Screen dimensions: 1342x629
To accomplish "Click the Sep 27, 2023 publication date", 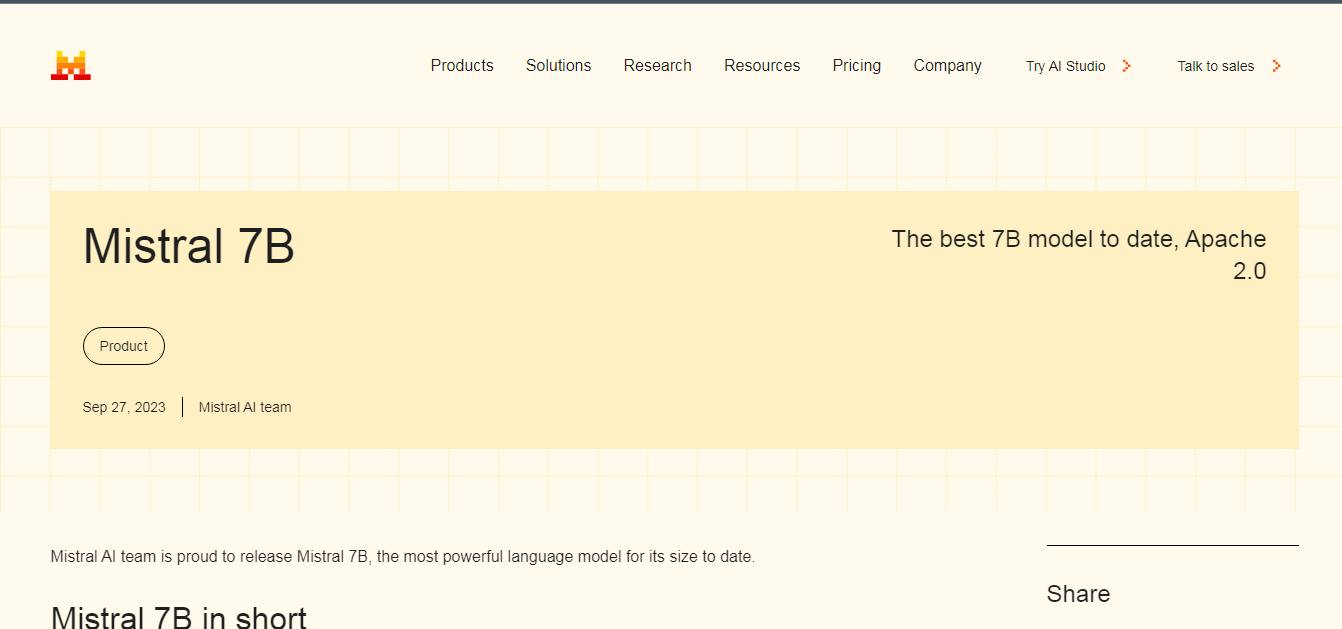I will tap(124, 407).
